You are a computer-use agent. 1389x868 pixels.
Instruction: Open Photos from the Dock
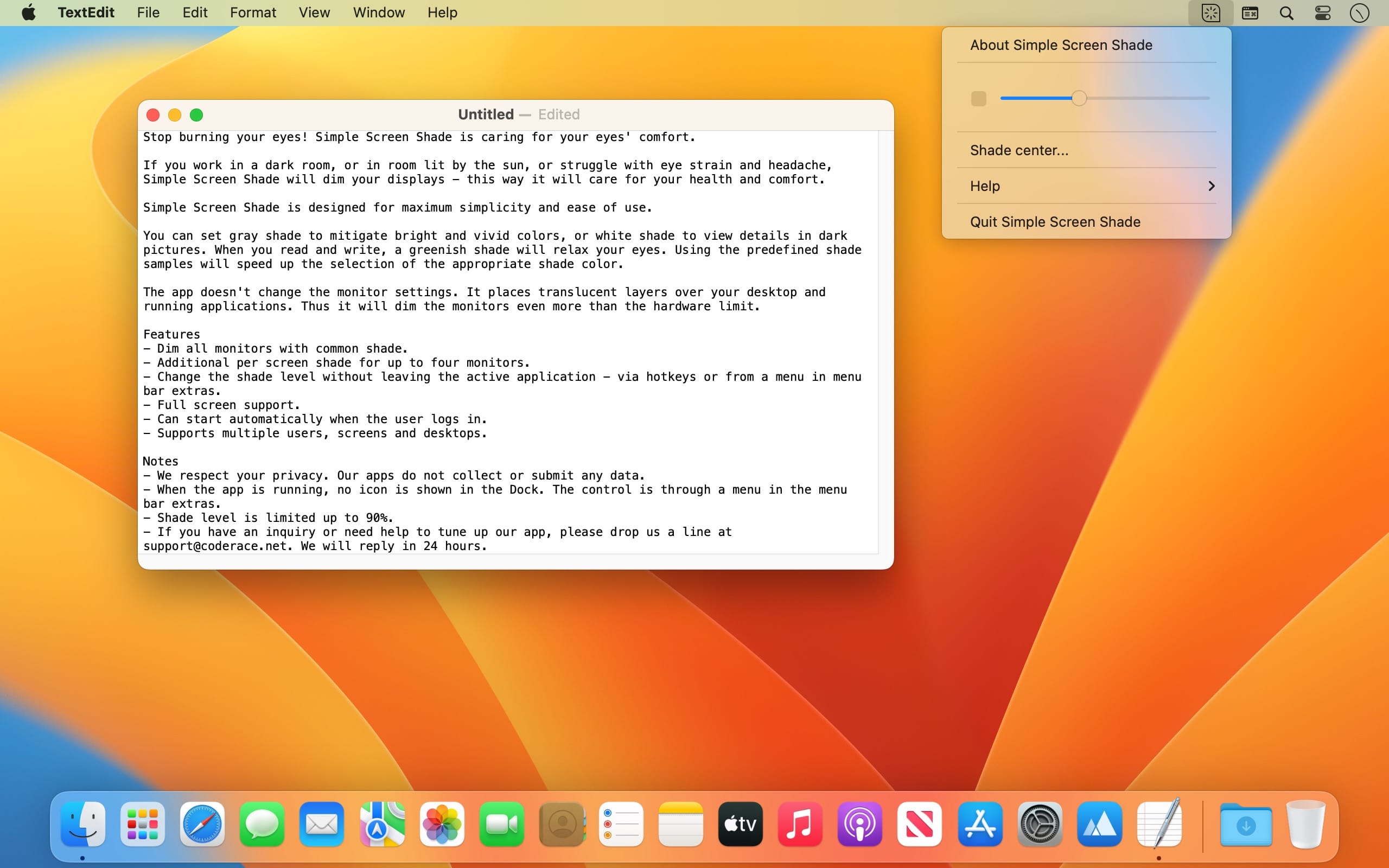click(441, 824)
